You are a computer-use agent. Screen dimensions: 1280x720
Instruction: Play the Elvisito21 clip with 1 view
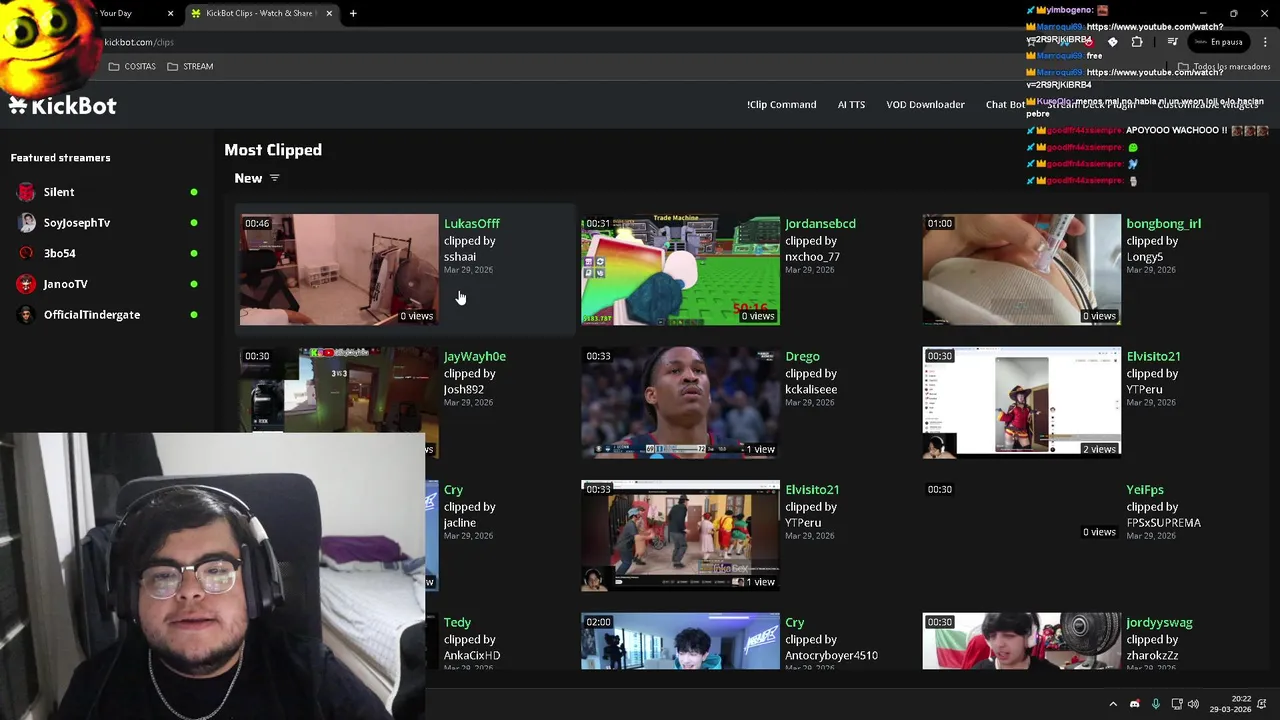pyautogui.click(x=680, y=535)
